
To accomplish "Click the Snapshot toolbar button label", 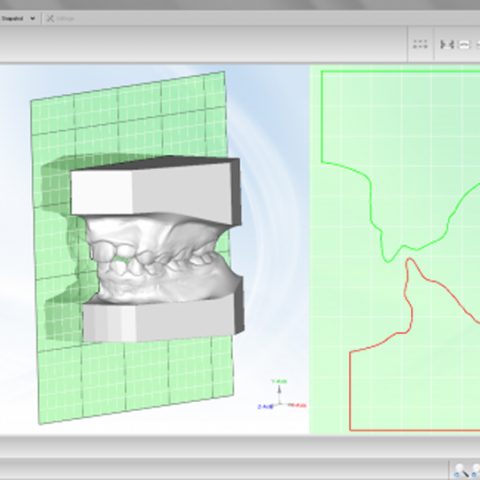I will [12, 19].
